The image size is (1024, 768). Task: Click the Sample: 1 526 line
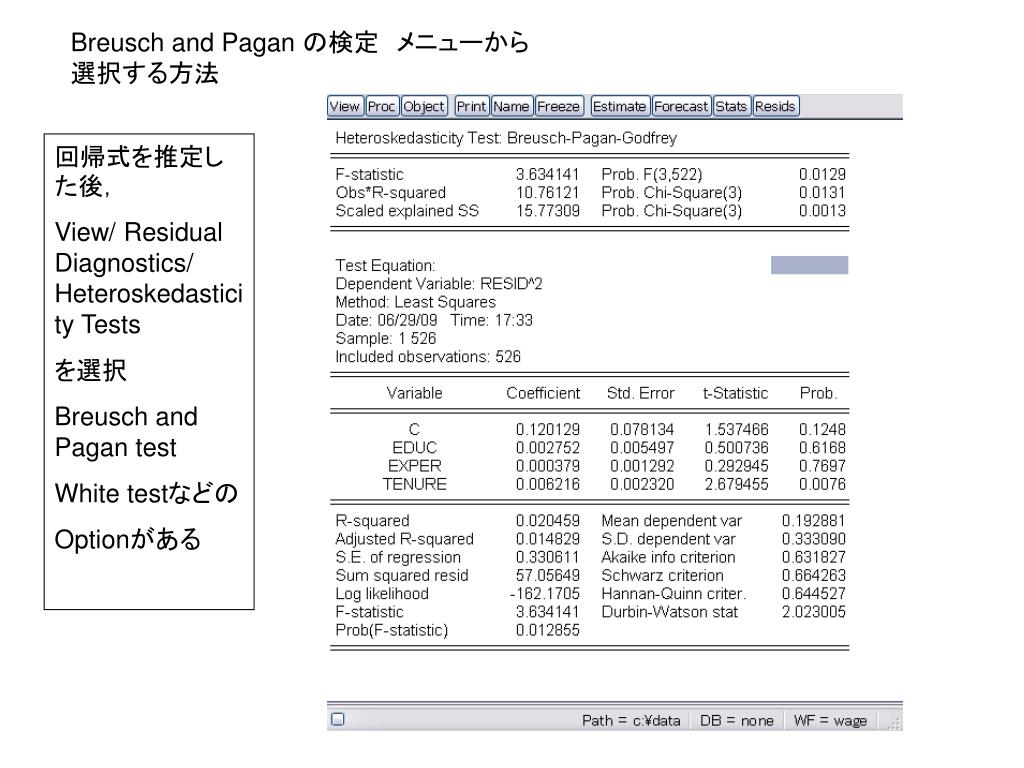pyautogui.click(x=385, y=339)
